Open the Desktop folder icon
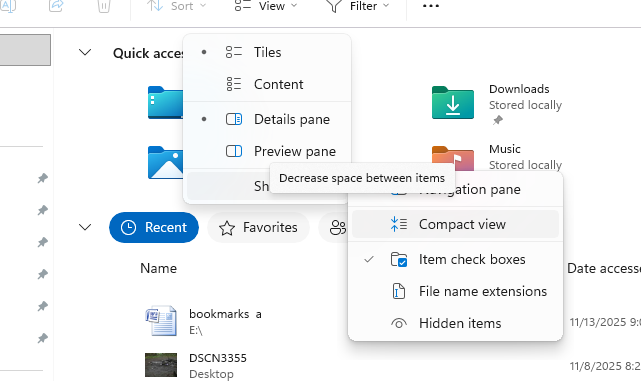The width and height of the screenshot is (641, 381). pyautogui.click(x=165, y=103)
